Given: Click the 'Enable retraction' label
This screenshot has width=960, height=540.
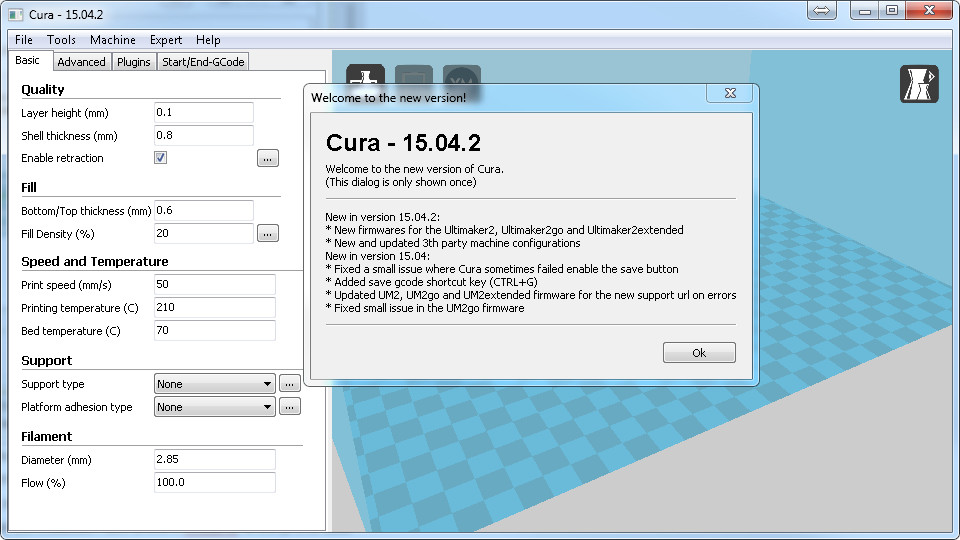Looking at the screenshot, I should (x=62, y=158).
